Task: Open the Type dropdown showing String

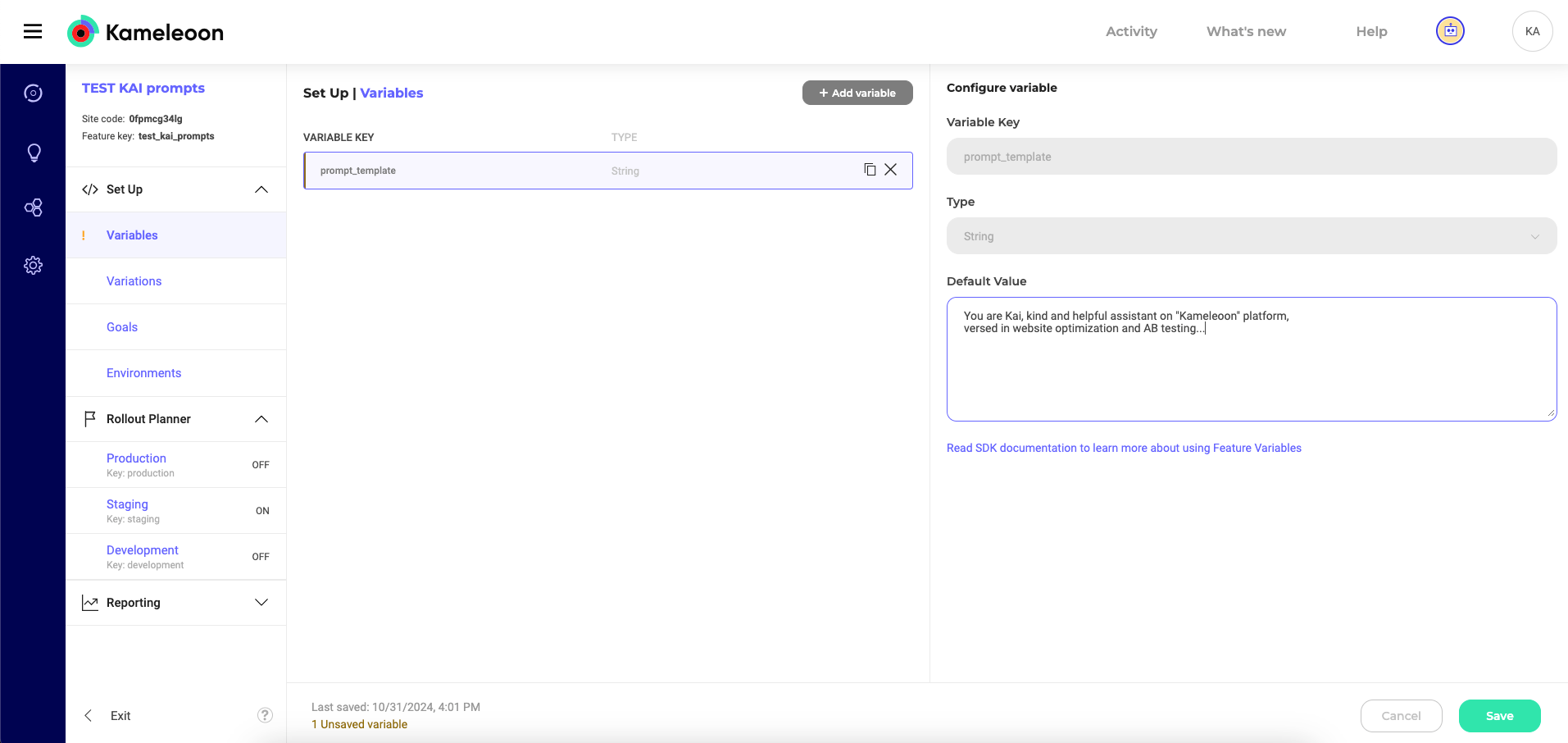Action: (1252, 236)
